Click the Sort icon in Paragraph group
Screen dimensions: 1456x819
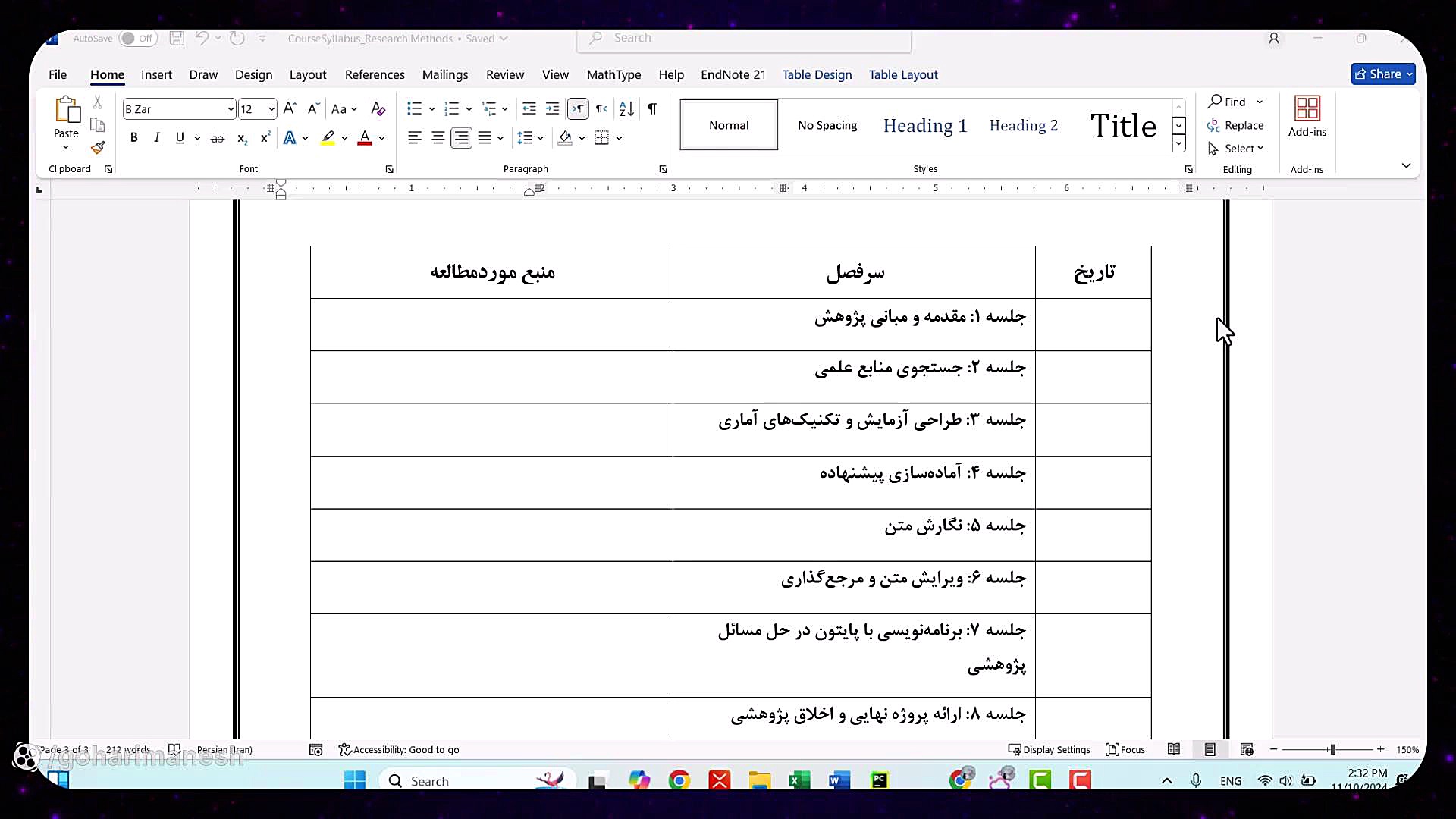tap(626, 109)
